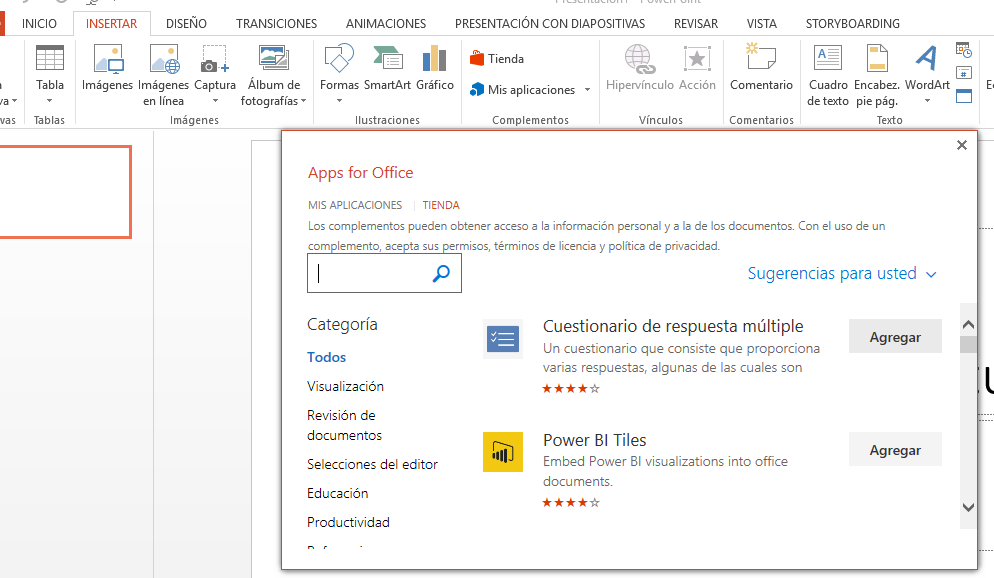Image resolution: width=994 pixels, height=578 pixels.
Task: Switch to MIS APLICACIONES in the dialog
Action: pyautogui.click(x=355, y=205)
